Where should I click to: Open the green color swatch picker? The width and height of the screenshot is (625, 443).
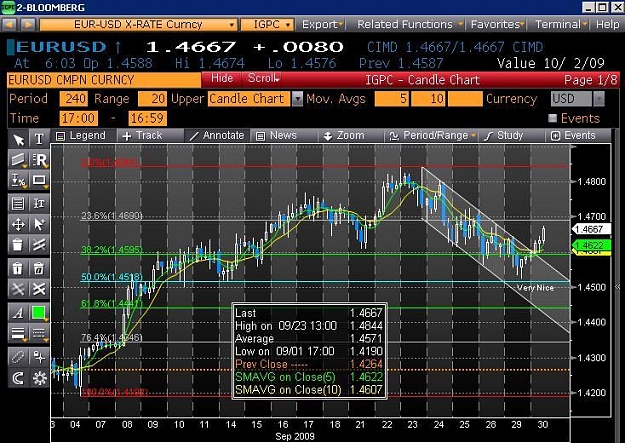pos(39,313)
